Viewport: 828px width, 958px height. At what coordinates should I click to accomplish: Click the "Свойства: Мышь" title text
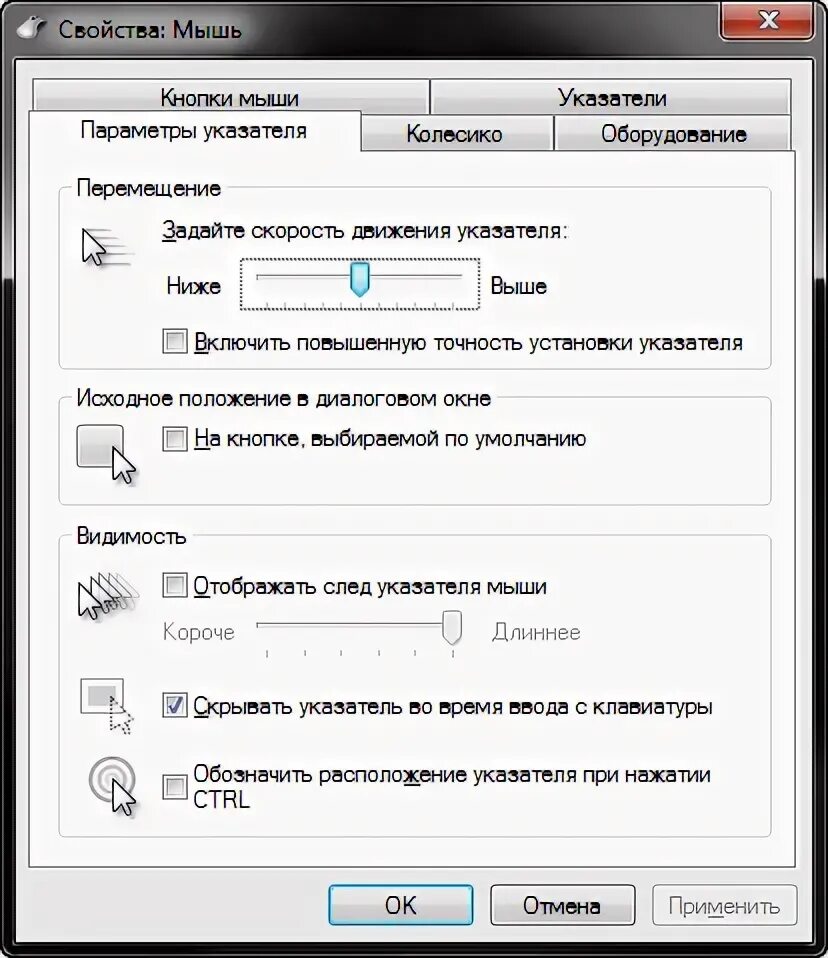click(150, 29)
